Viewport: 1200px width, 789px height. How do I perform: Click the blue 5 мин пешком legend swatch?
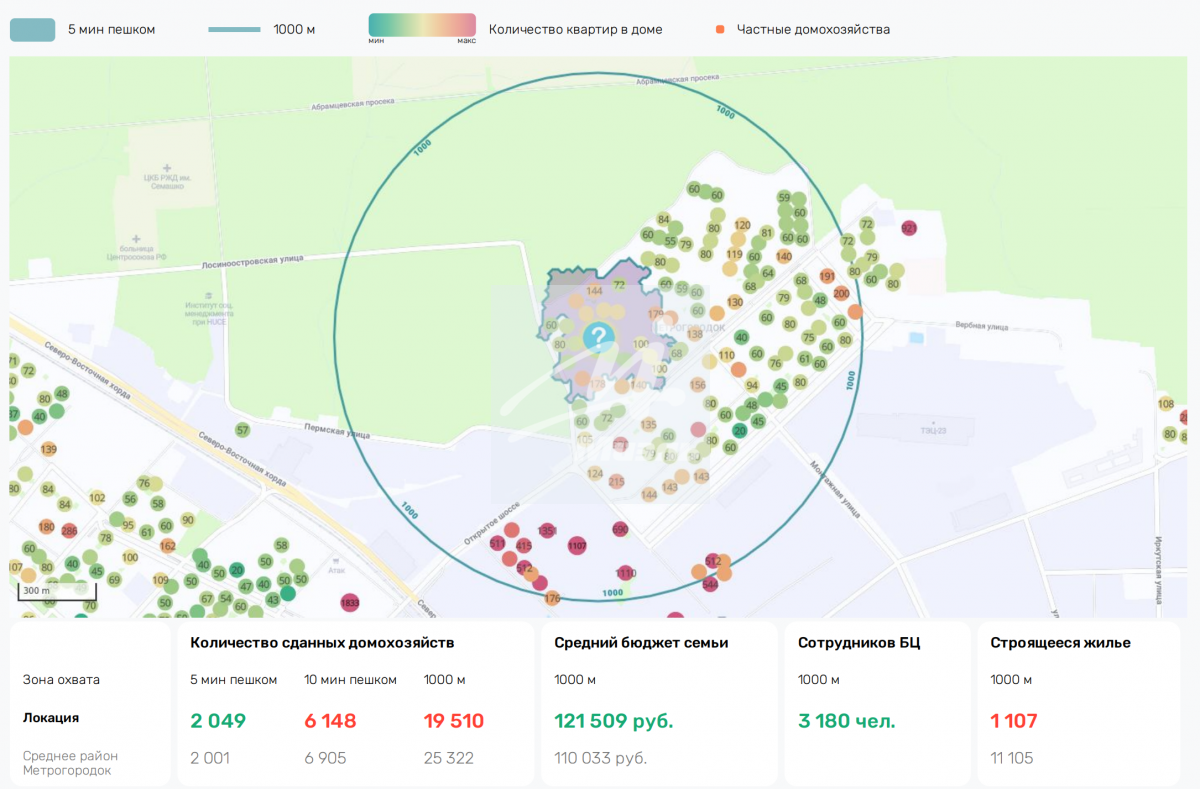32,29
